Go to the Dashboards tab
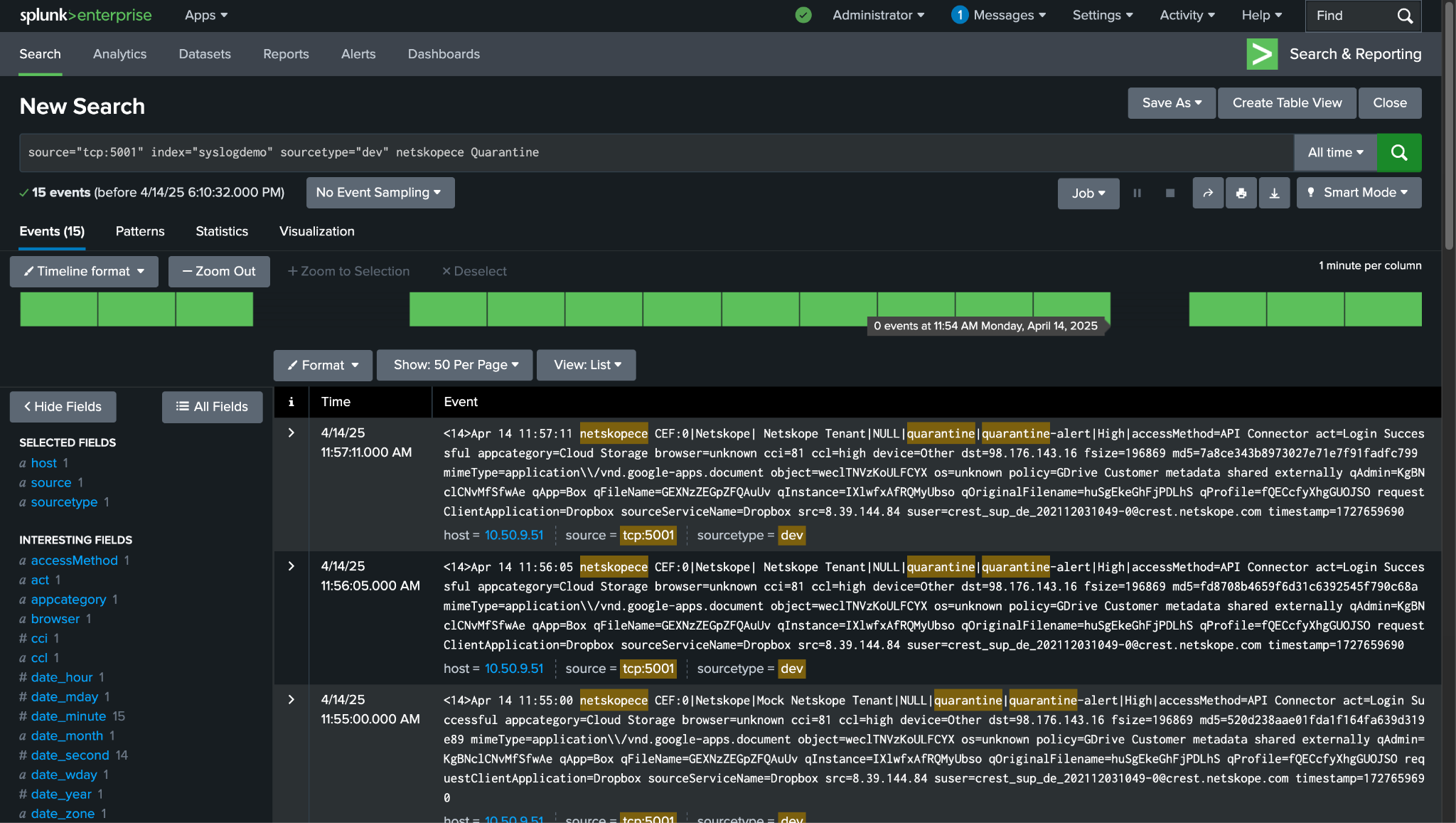This screenshot has height=823, width=1456. click(x=444, y=54)
